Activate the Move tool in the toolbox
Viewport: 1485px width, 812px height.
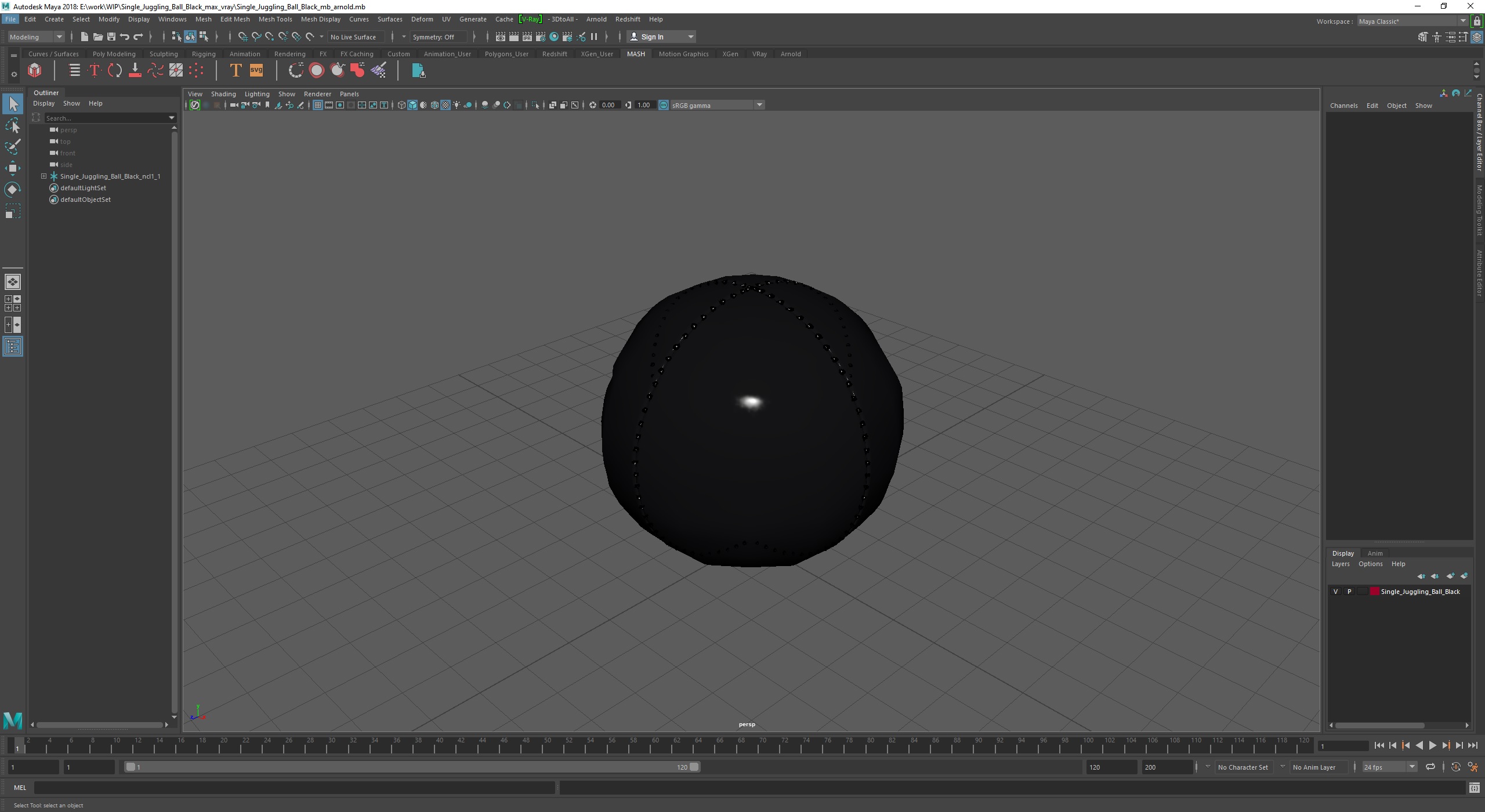click(13, 168)
